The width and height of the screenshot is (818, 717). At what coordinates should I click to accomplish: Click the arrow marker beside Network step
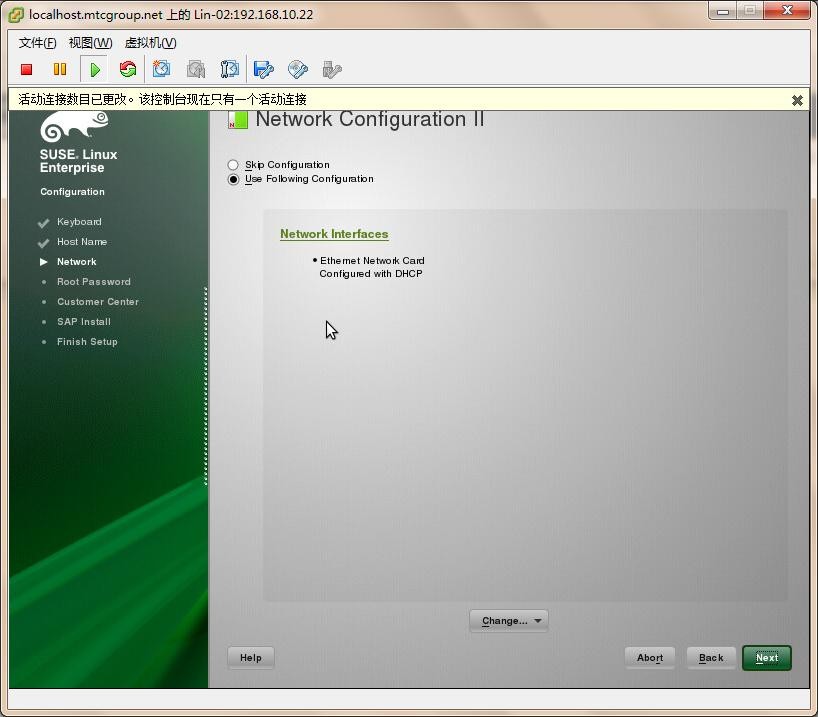tap(44, 262)
